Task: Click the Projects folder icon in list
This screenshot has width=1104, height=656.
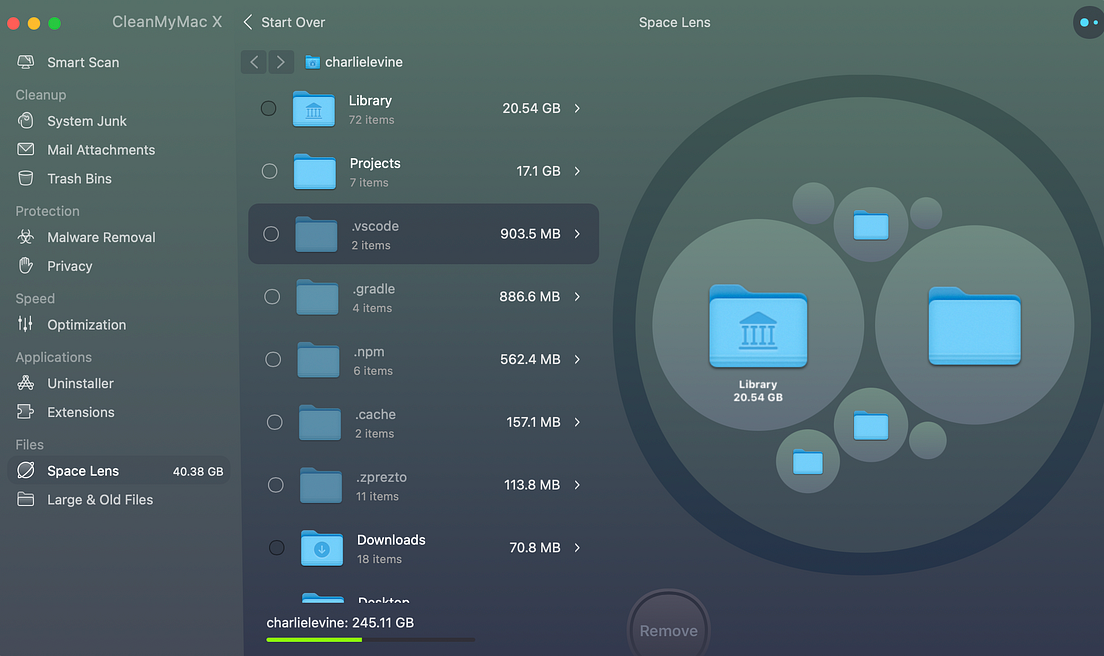Action: tap(315, 172)
